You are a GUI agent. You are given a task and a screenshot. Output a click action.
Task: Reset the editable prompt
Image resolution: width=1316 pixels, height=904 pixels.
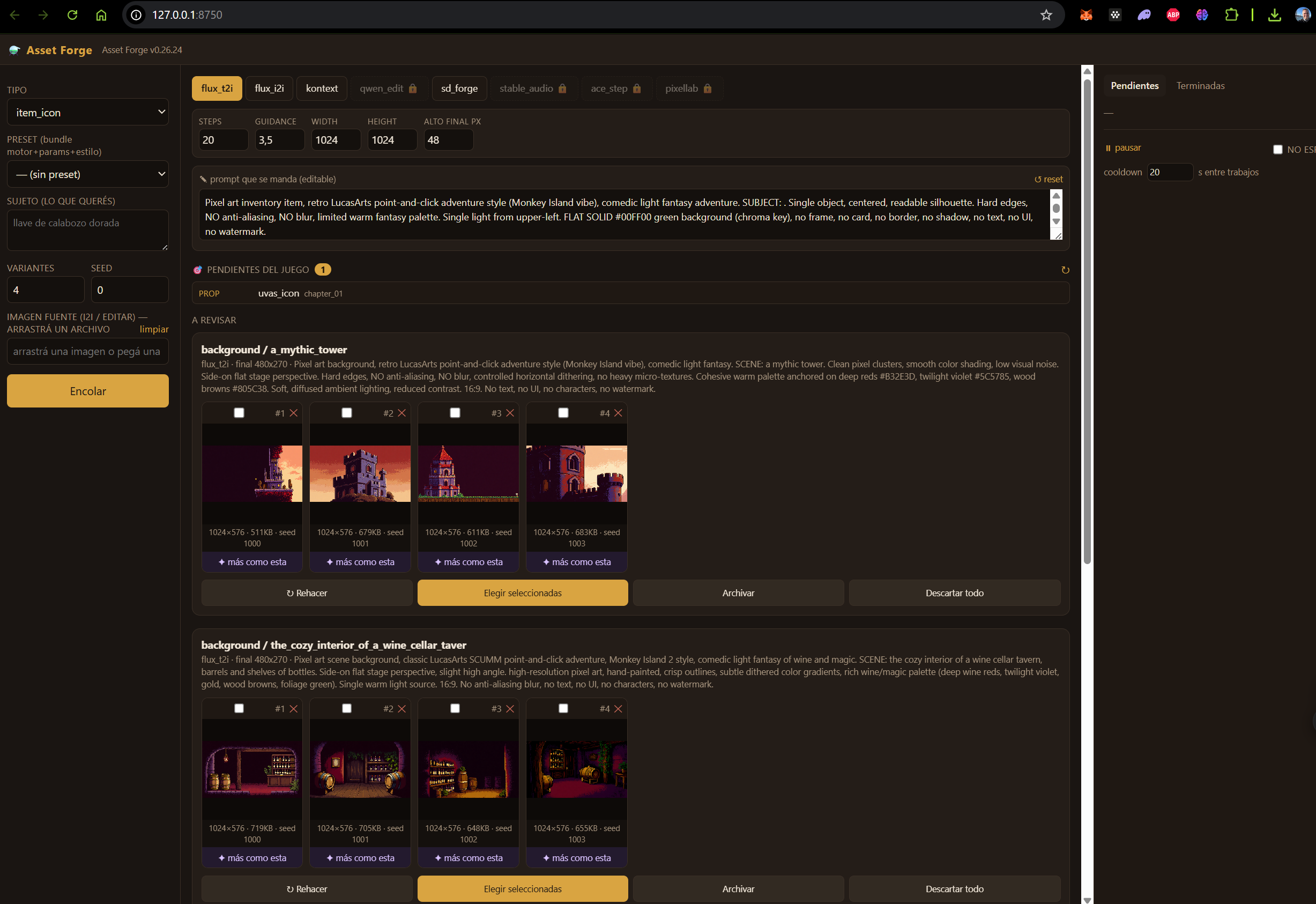pos(1049,179)
